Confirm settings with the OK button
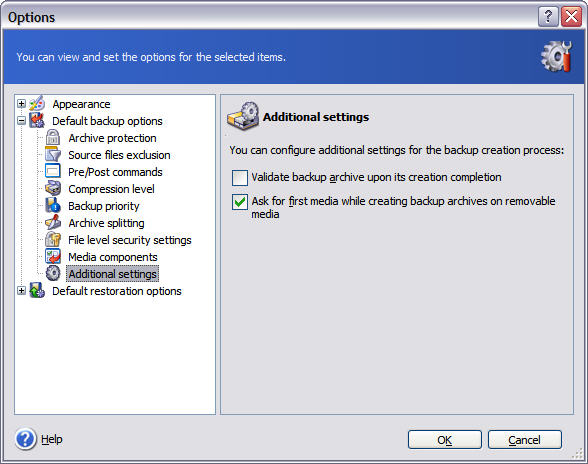The width and height of the screenshot is (588, 464). point(445,440)
